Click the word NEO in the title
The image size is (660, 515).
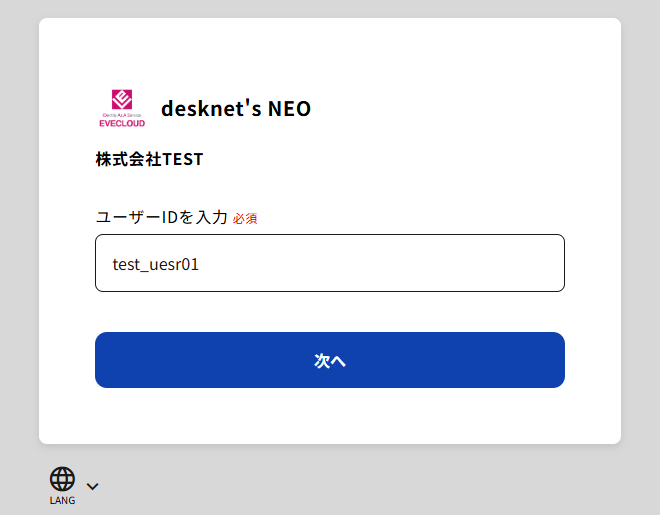click(289, 108)
